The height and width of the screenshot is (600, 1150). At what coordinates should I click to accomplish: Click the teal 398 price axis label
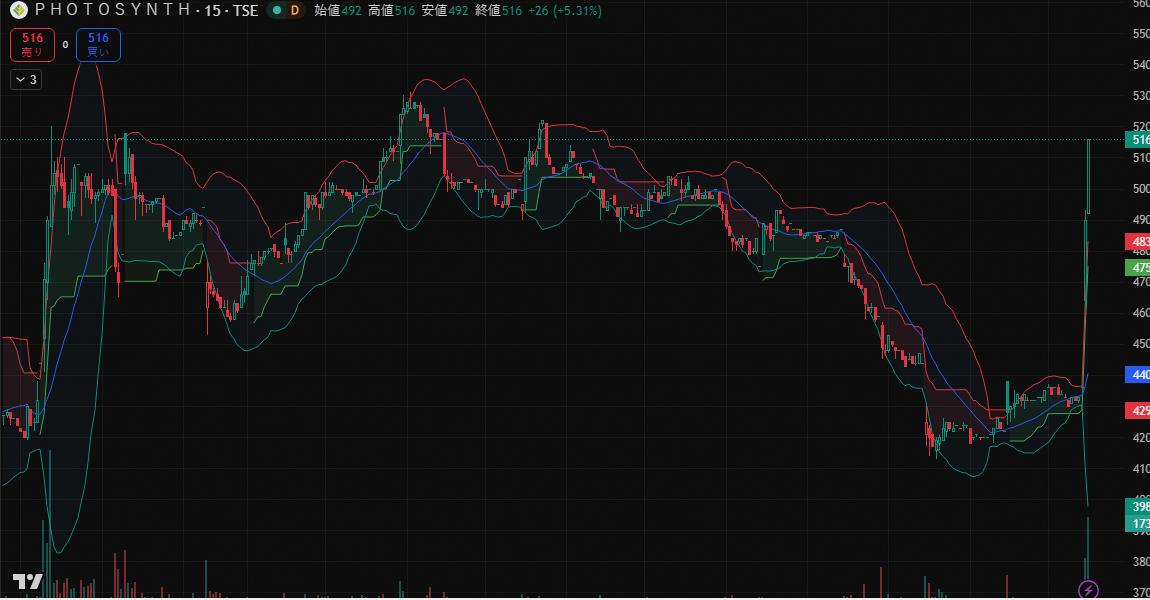click(1138, 506)
